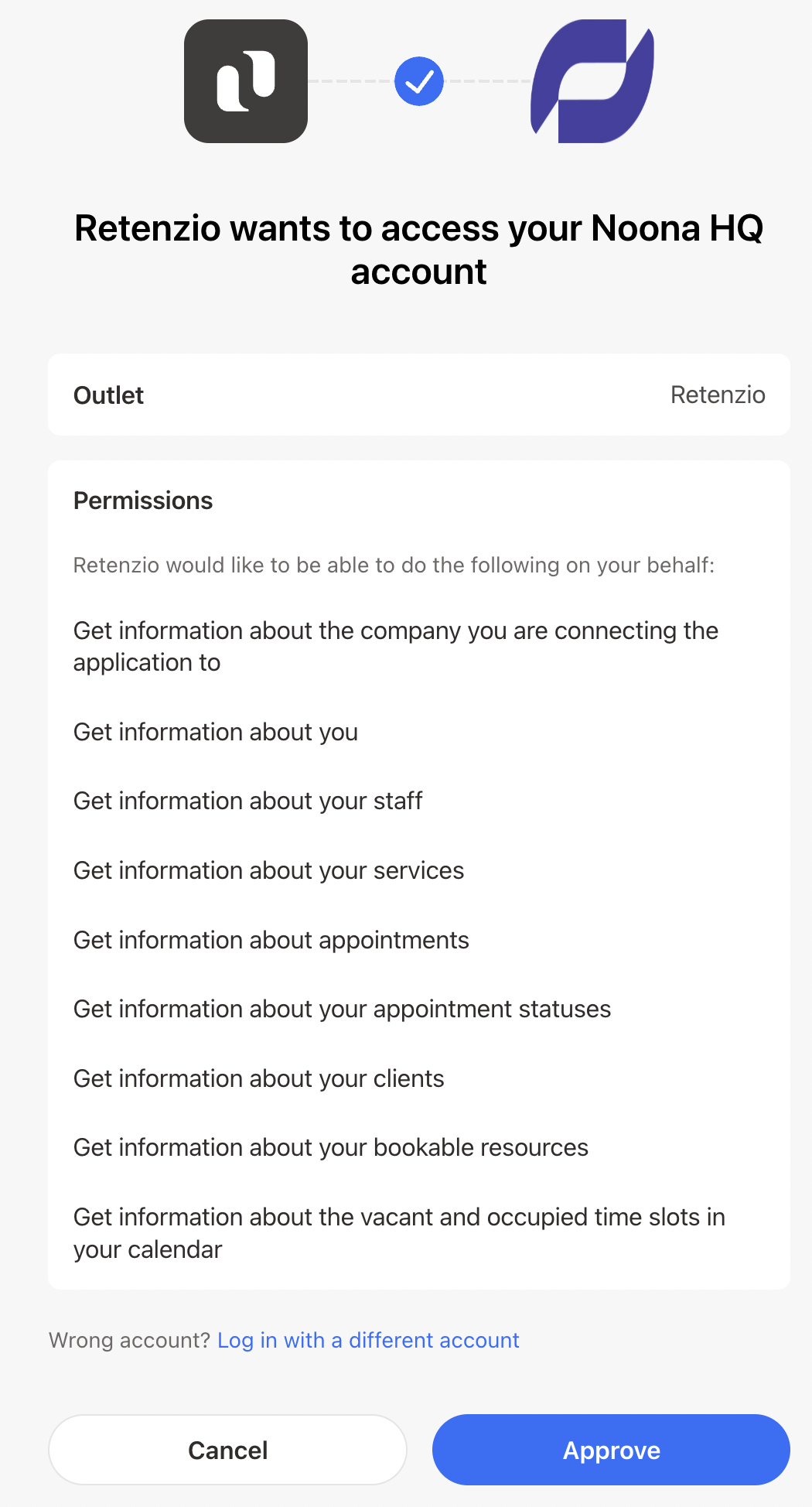
Task: Select "Get information about your staff" permission
Action: (x=248, y=801)
